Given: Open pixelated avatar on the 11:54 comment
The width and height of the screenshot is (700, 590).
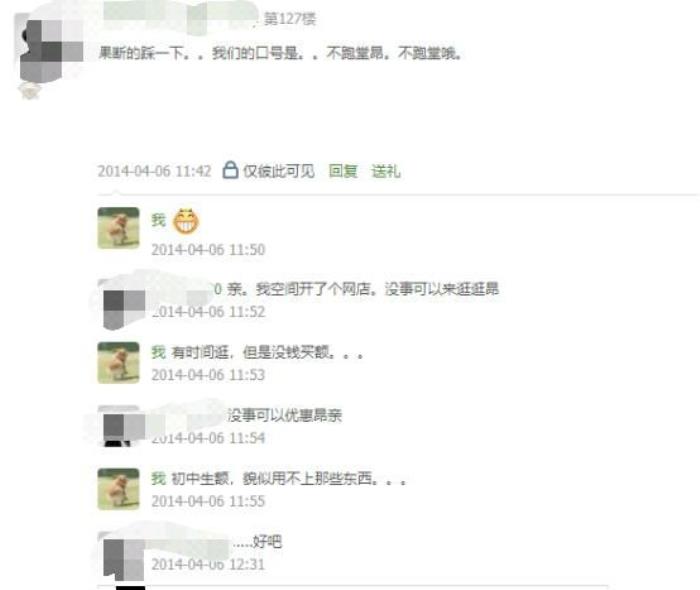Looking at the screenshot, I should 124,429.
